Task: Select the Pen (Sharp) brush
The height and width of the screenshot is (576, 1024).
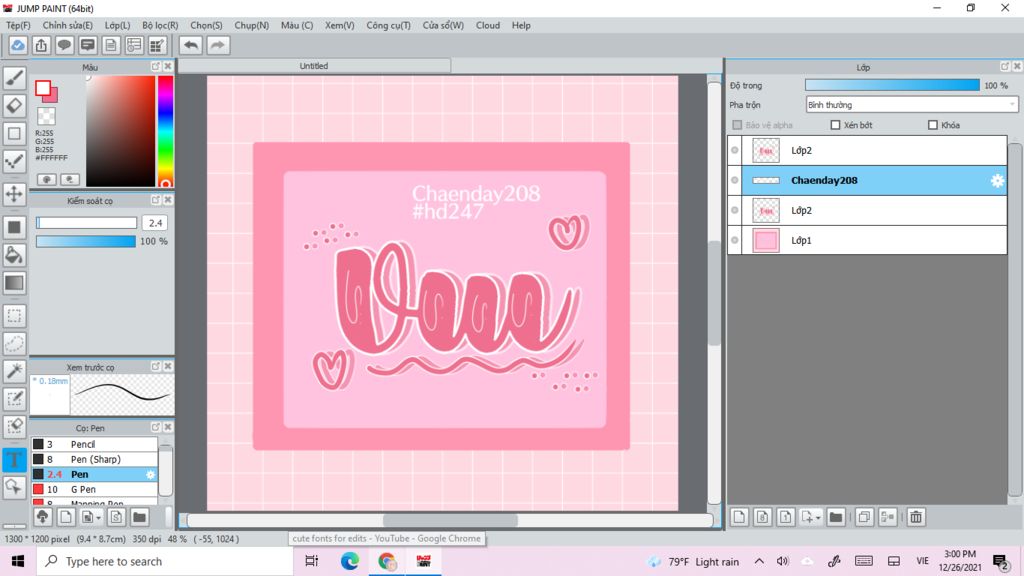Action: tap(94, 459)
